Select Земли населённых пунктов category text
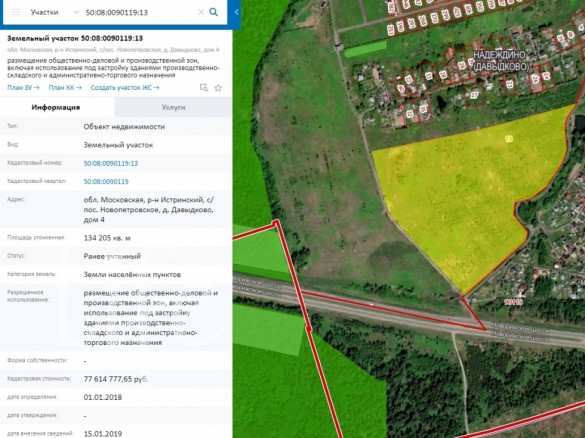This screenshot has width=585, height=438. (x=132, y=275)
